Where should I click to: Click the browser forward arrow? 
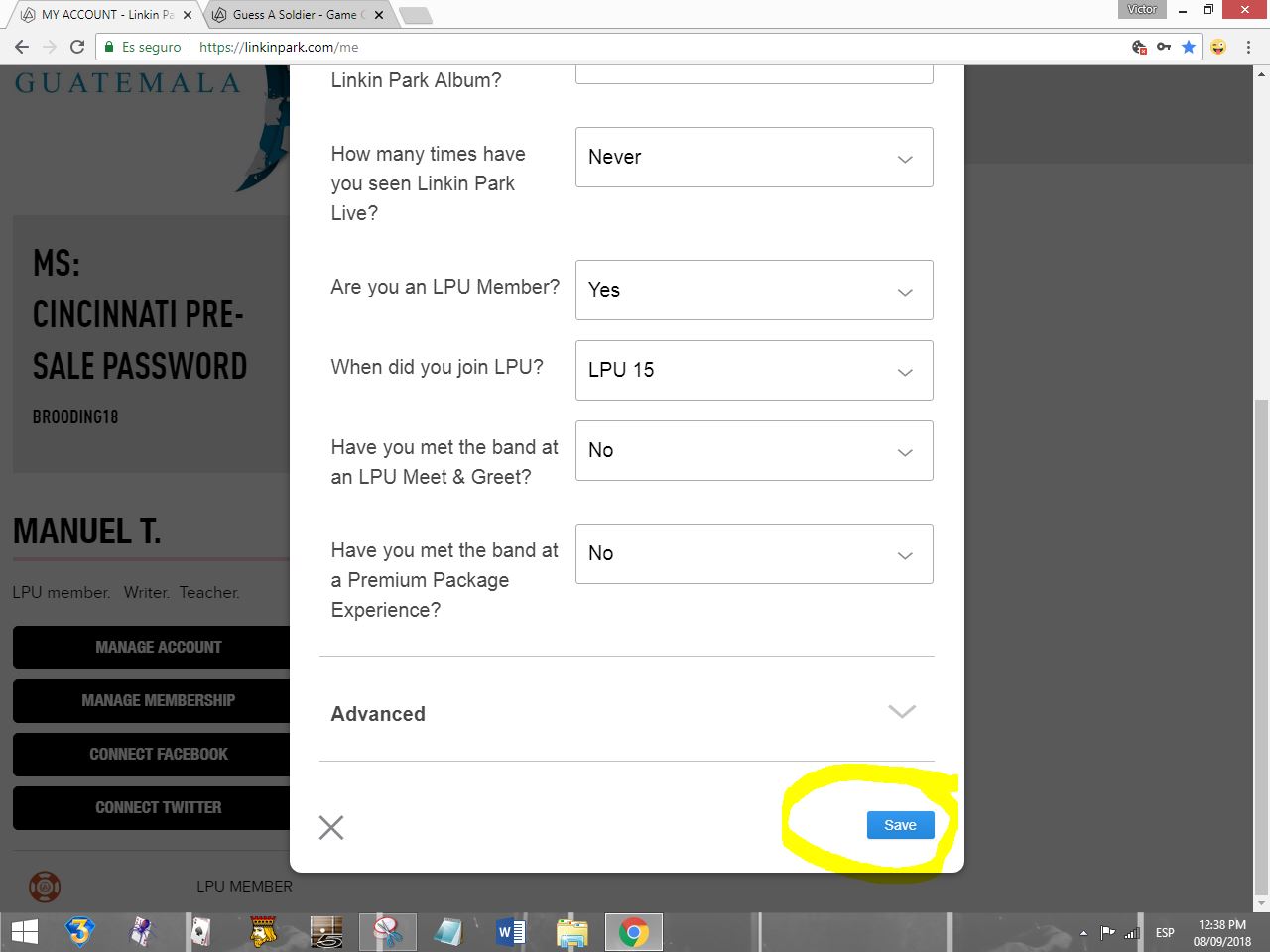pos(50,47)
